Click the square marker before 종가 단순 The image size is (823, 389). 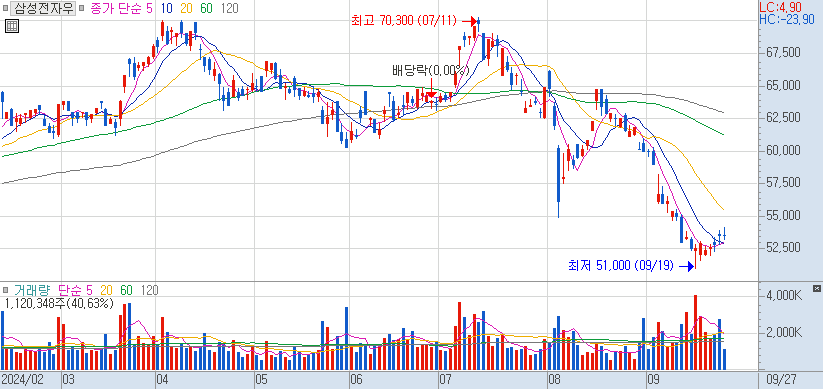81,8
